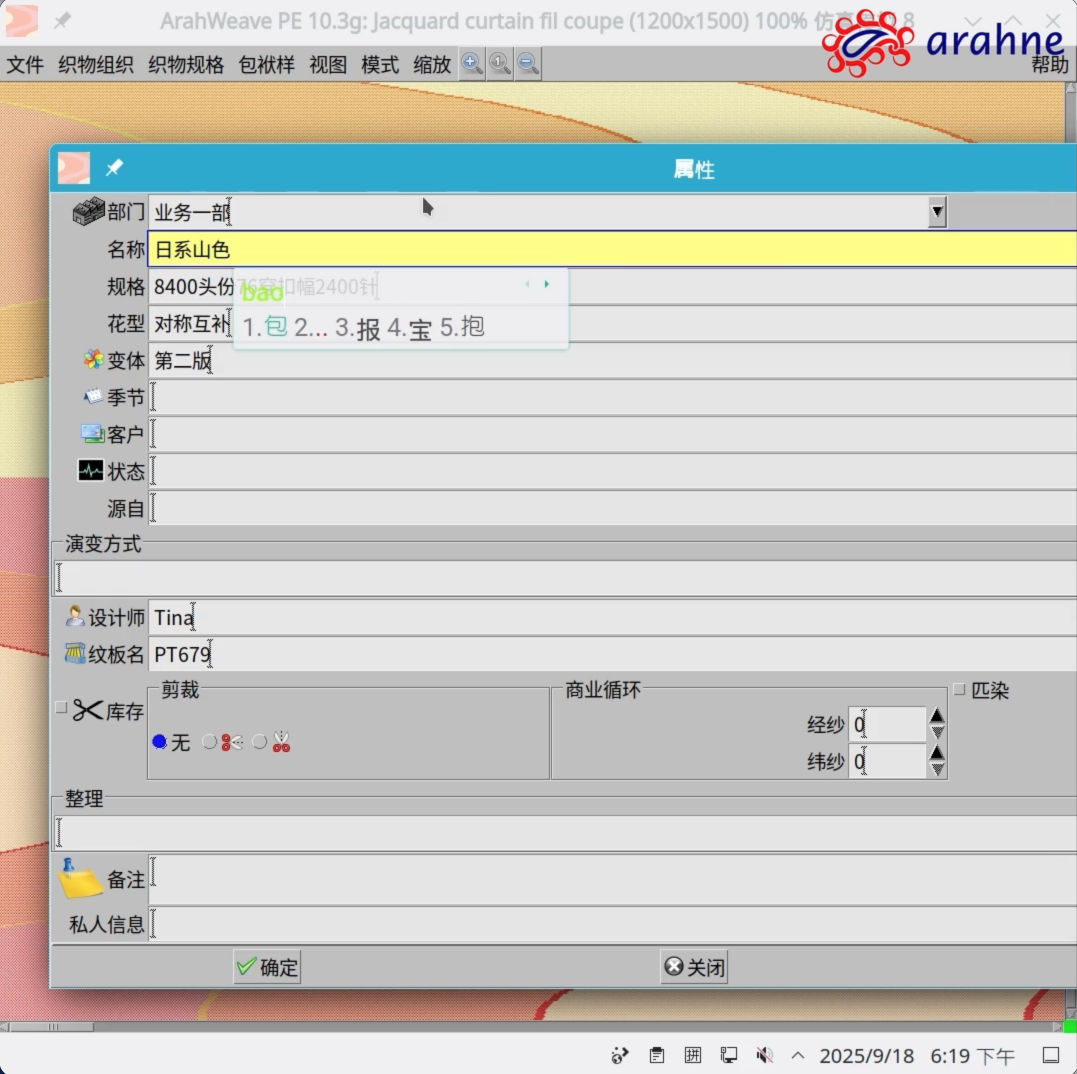1077x1074 pixels.
Task: Go to the next IME candidate page
Action: tap(547, 284)
